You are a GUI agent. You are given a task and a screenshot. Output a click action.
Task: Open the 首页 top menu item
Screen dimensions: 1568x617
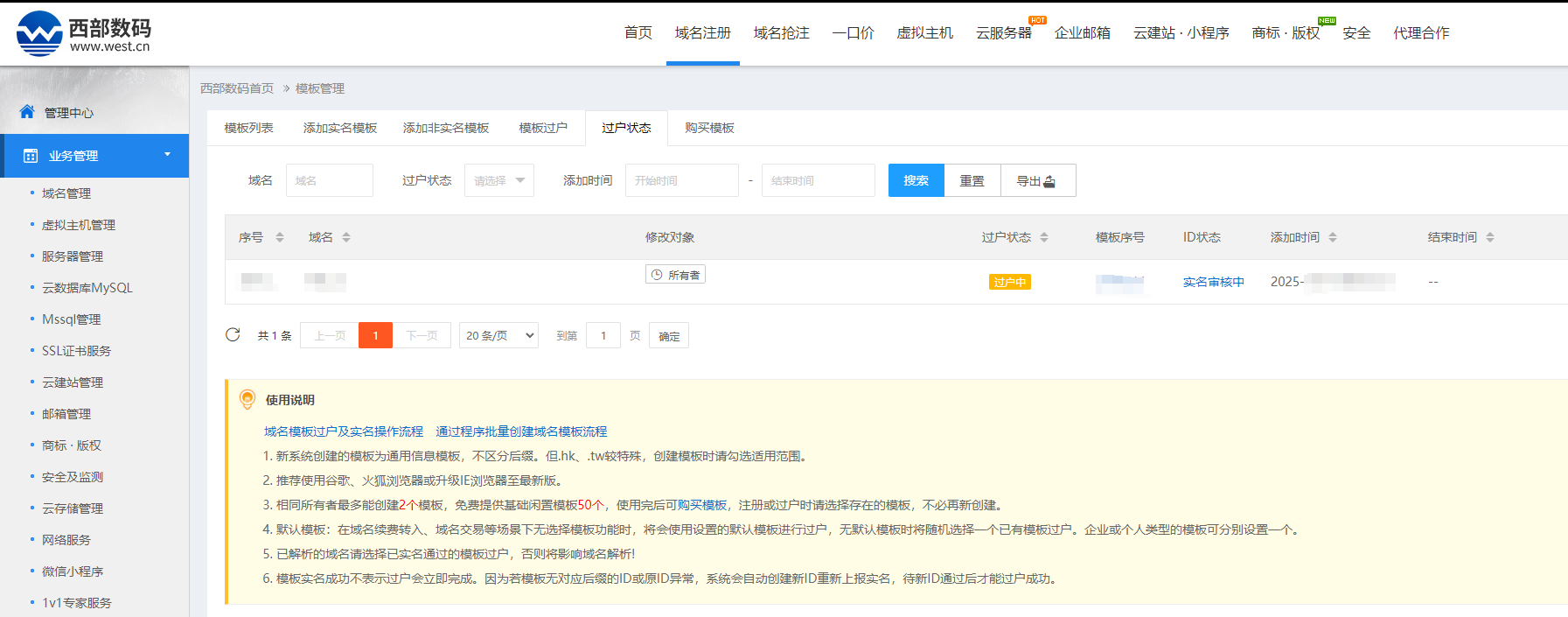[x=638, y=32]
